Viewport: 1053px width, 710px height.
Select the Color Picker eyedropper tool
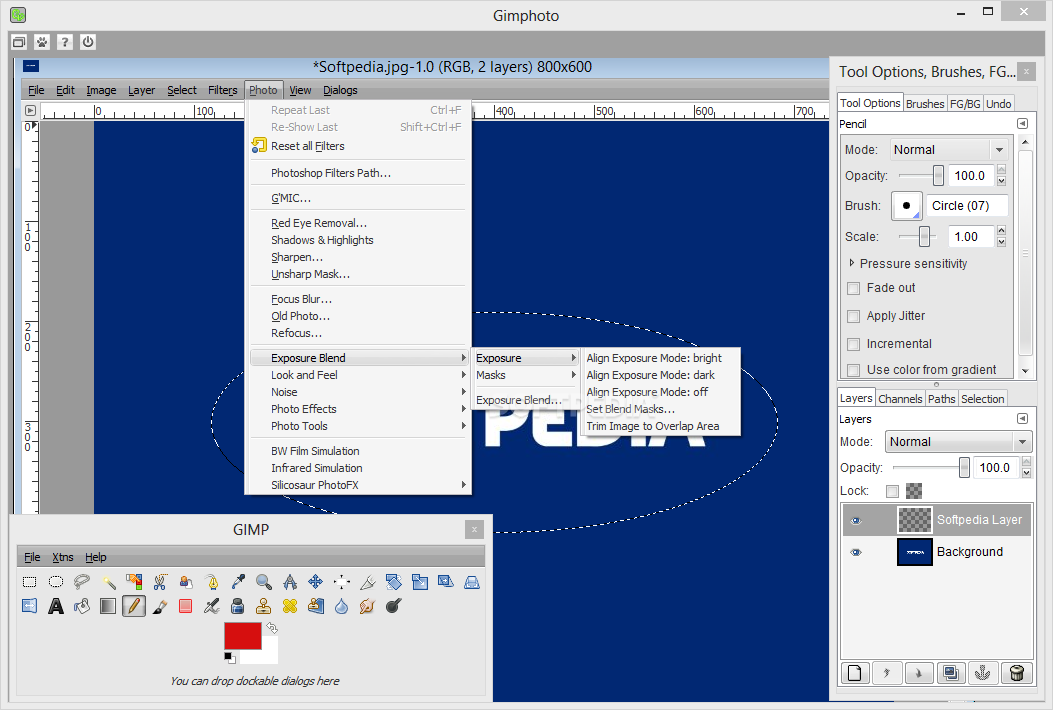(x=238, y=582)
